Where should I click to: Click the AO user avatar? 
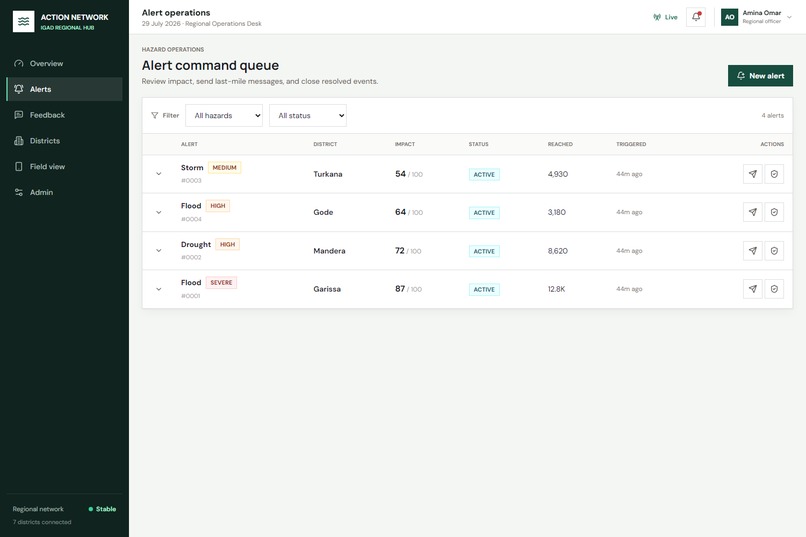[x=729, y=17]
